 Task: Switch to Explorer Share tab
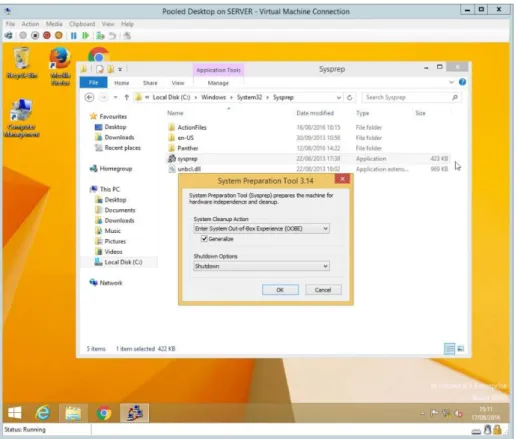point(150,83)
